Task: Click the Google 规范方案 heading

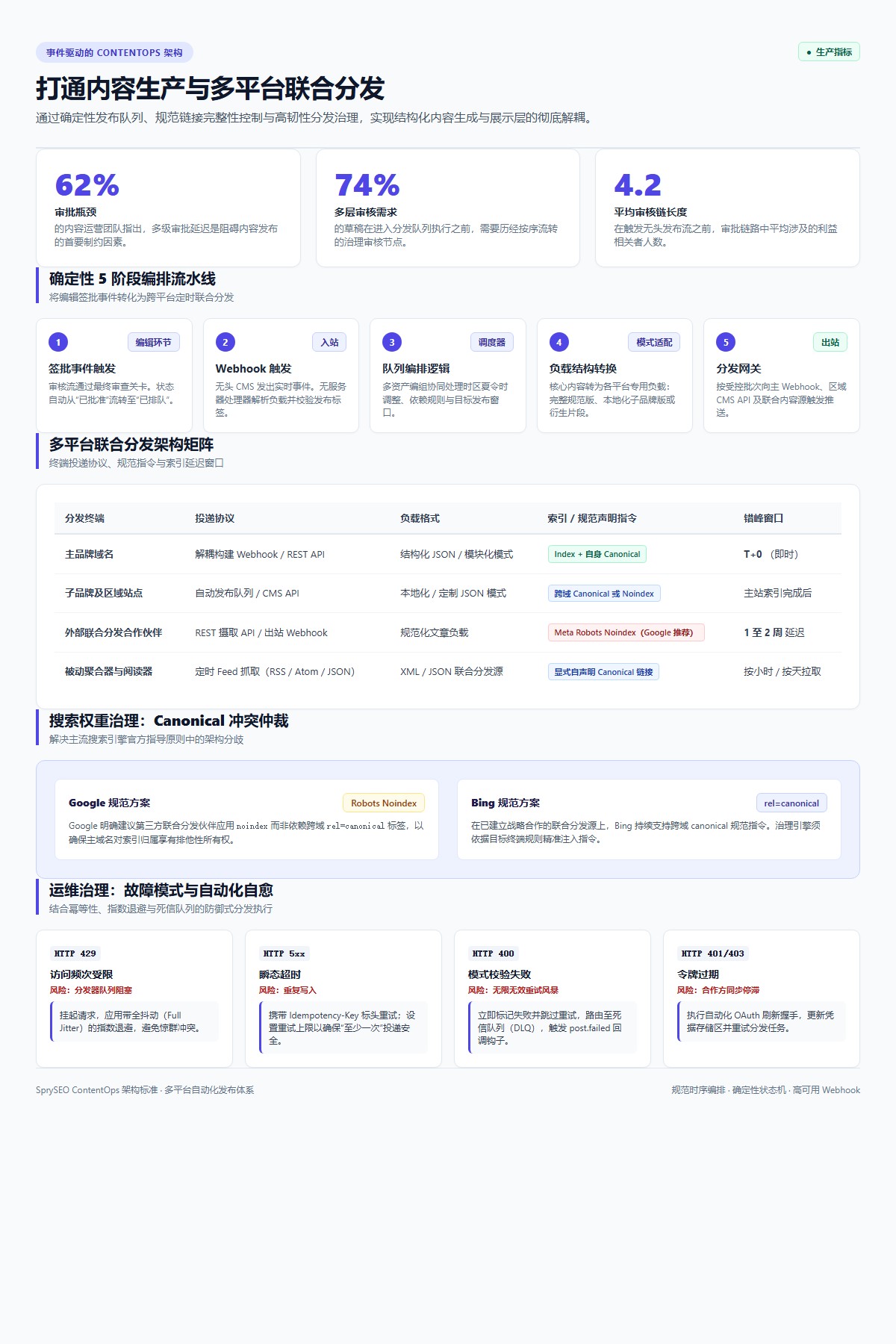Action: (x=110, y=803)
